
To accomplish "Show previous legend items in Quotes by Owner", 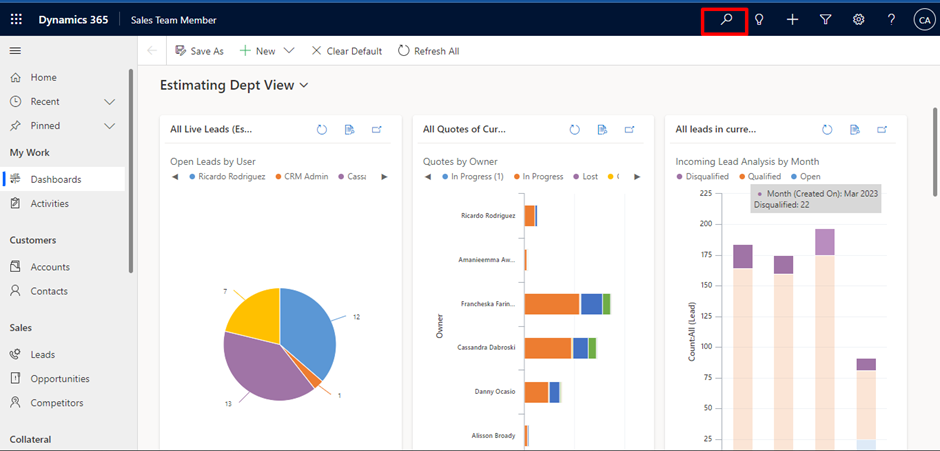I will [x=428, y=177].
